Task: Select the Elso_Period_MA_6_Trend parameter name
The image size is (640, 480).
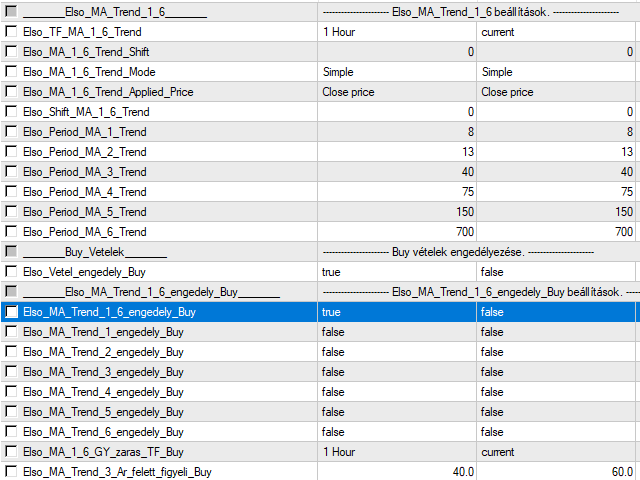Action: click(x=84, y=232)
